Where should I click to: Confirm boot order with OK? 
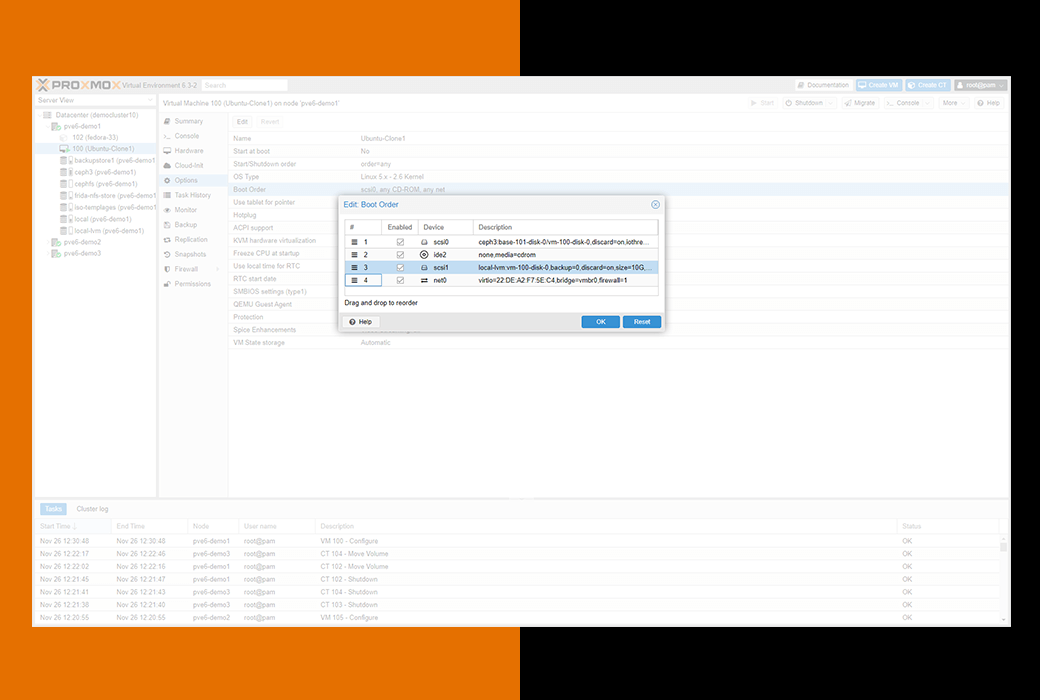[600, 322]
